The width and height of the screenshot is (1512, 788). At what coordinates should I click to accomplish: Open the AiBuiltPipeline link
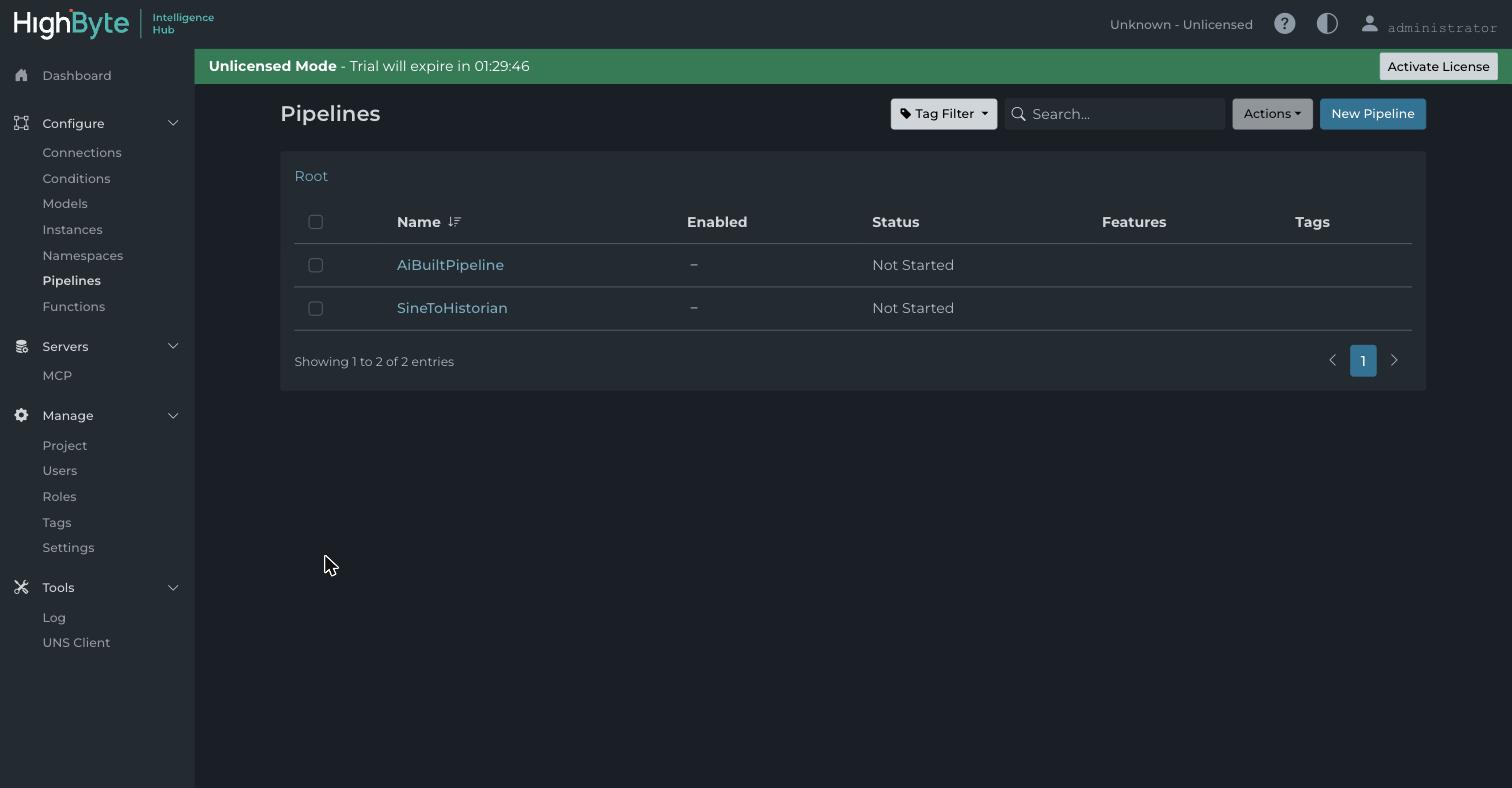pyautogui.click(x=450, y=265)
